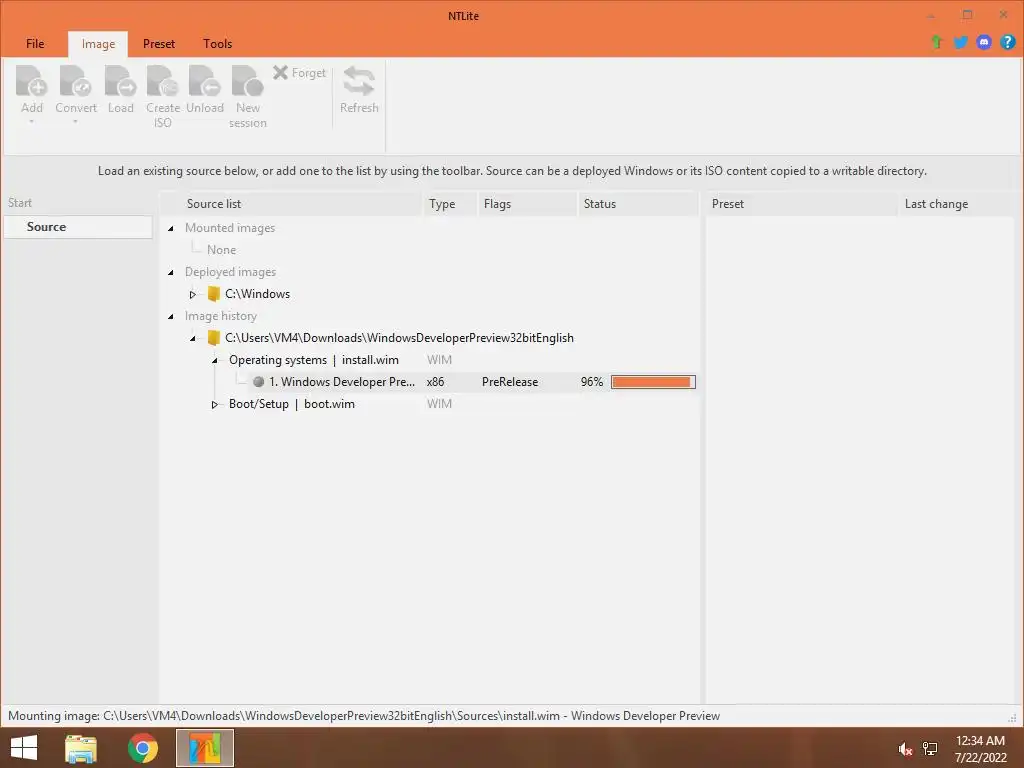
Task: Click the Load image toolbar icon
Action: click(x=120, y=81)
